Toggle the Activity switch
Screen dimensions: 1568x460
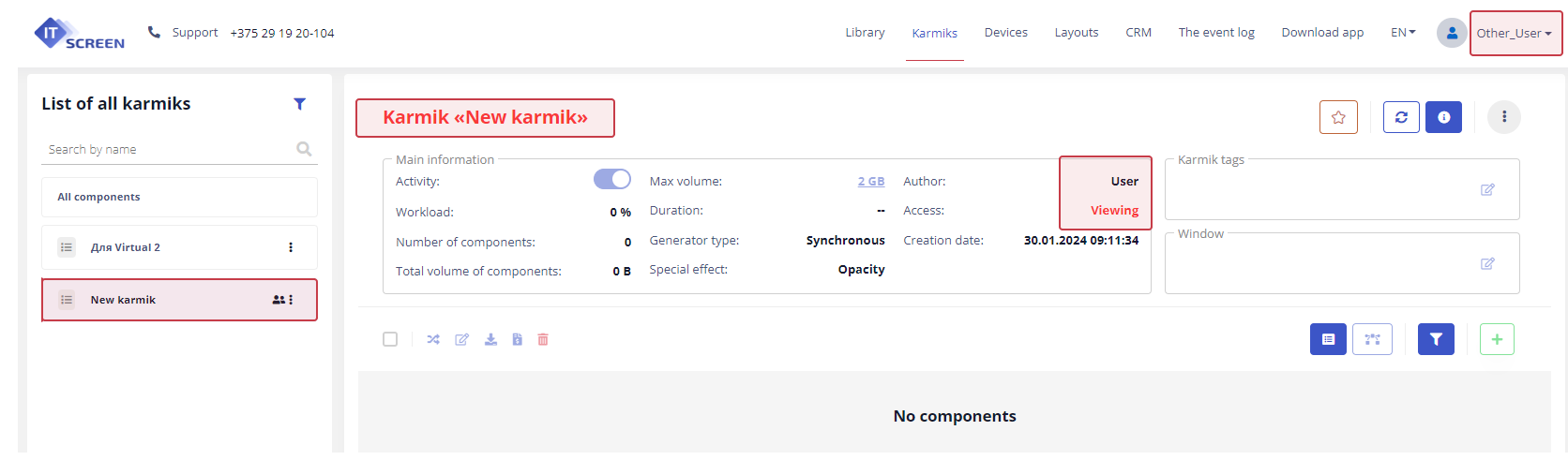pyautogui.click(x=612, y=179)
